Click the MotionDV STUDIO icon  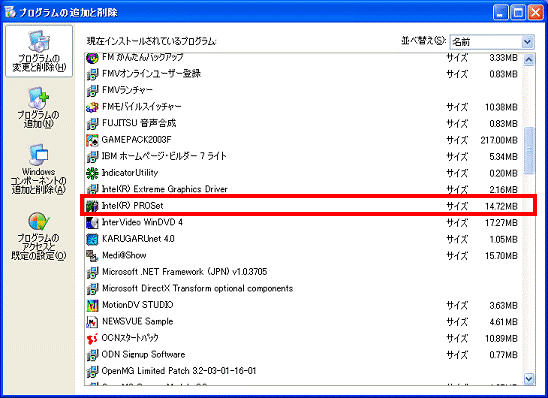[x=92, y=305]
